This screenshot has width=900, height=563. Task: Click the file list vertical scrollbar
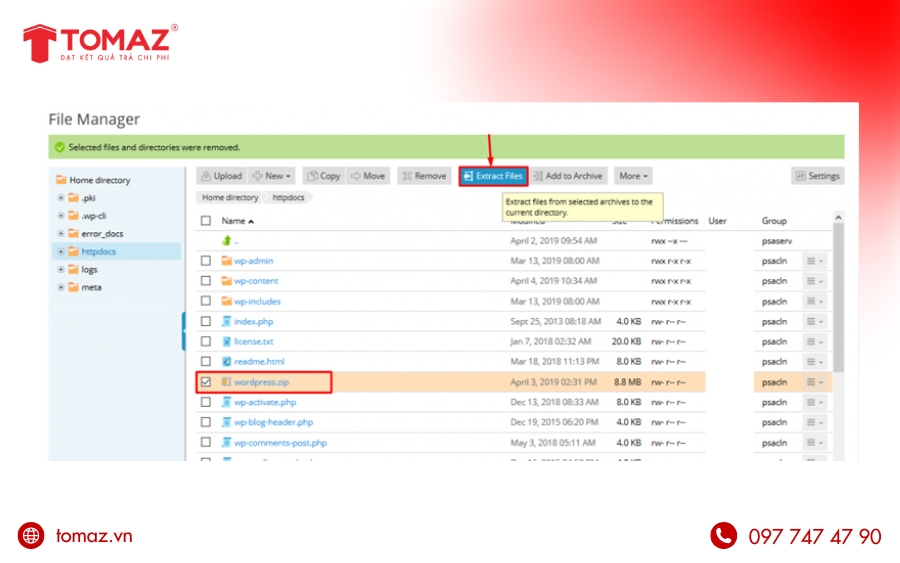click(838, 300)
